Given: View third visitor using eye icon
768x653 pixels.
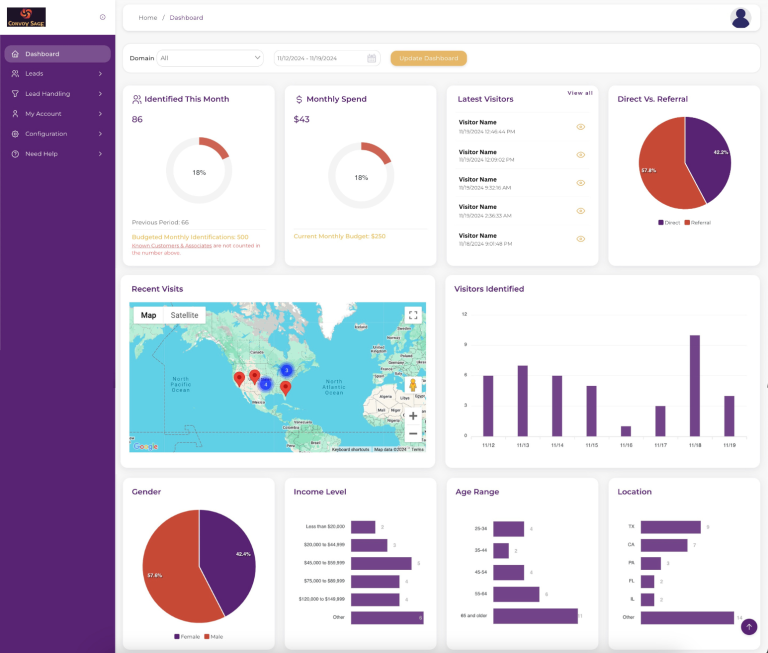Looking at the screenshot, I should [x=580, y=183].
